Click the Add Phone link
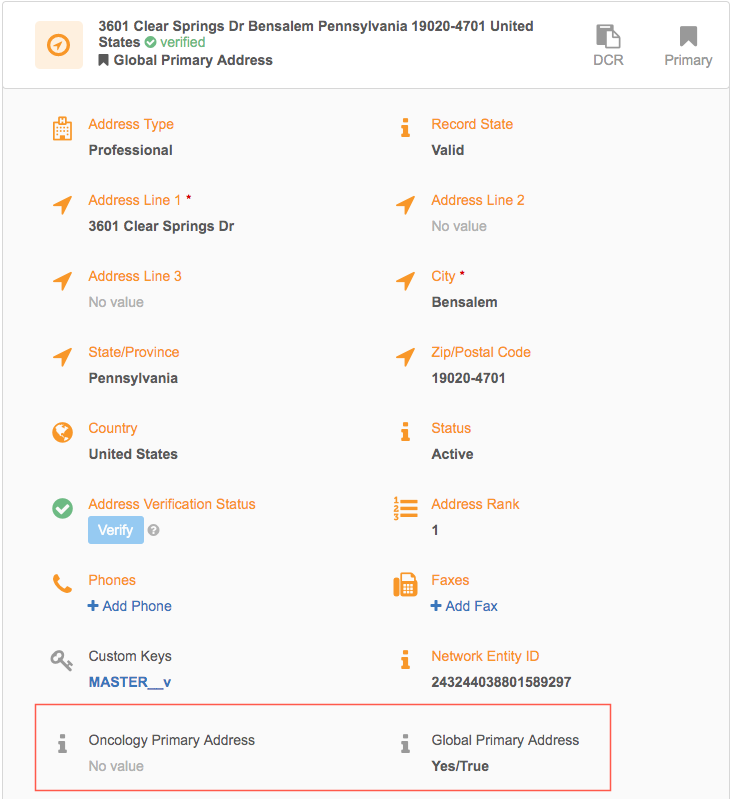 pyautogui.click(x=130, y=606)
